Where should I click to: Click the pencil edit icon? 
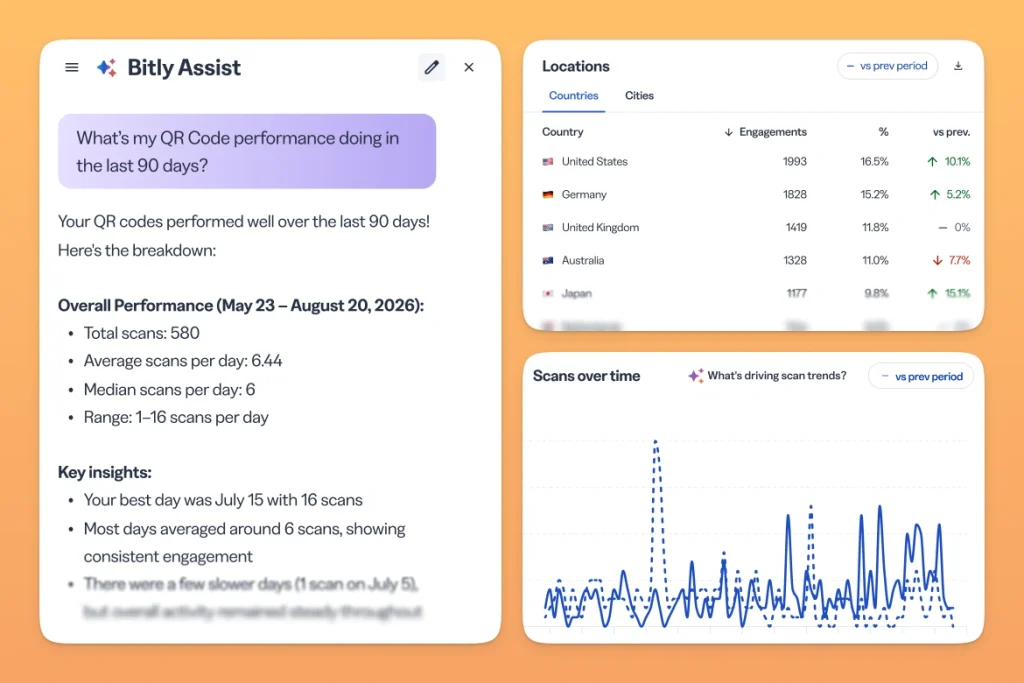coord(432,67)
